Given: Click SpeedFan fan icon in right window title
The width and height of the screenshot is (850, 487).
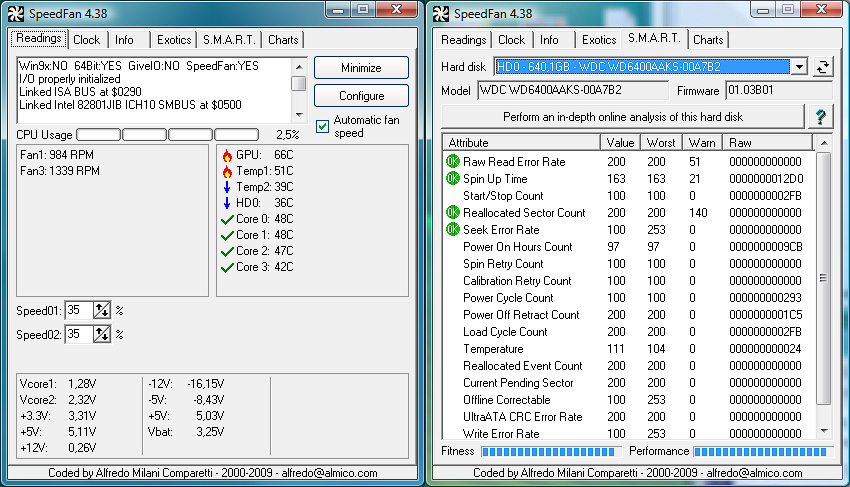Looking at the screenshot, I should (441, 14).
